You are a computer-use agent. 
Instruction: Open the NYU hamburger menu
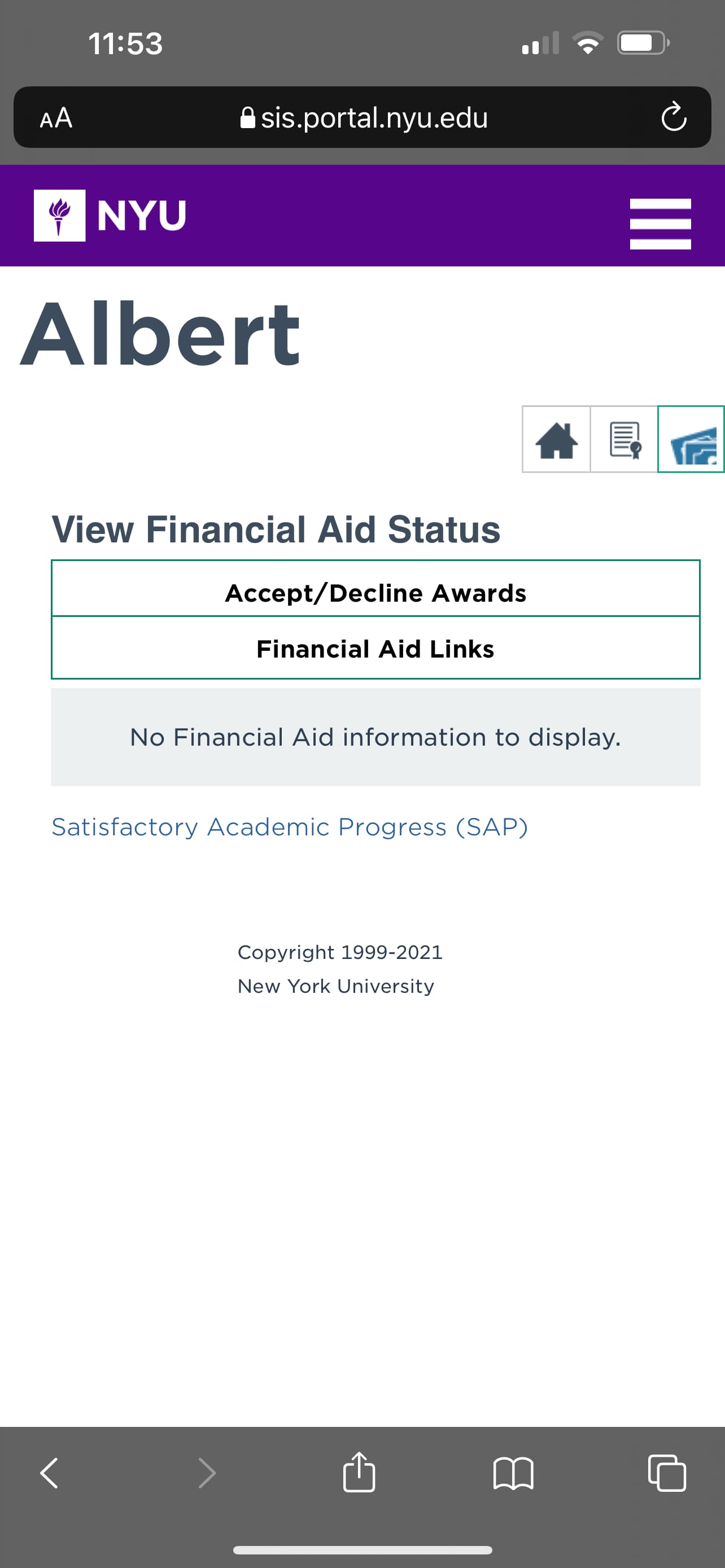[660, 224]
